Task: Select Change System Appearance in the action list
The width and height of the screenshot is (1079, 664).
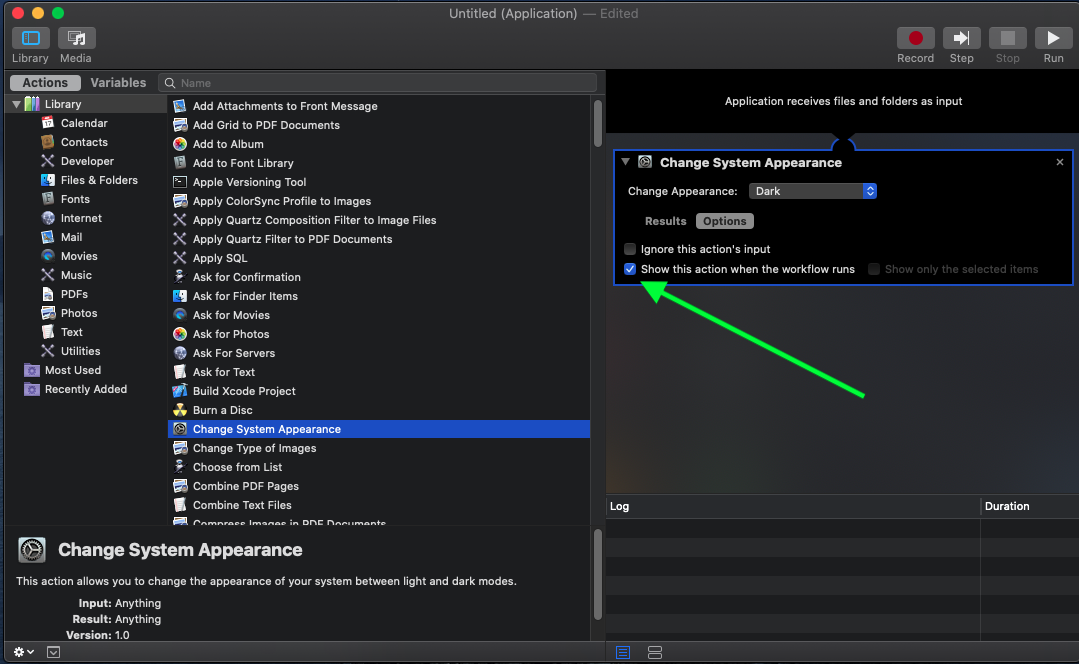Action: tap(378, 429)
